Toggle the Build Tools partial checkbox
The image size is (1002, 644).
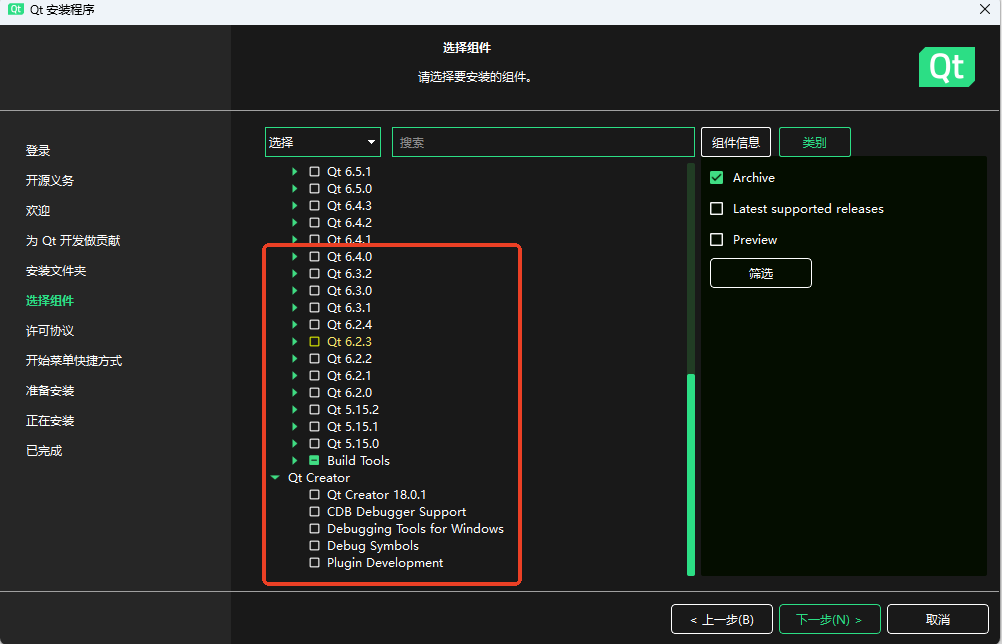click(x=314, y=461)
